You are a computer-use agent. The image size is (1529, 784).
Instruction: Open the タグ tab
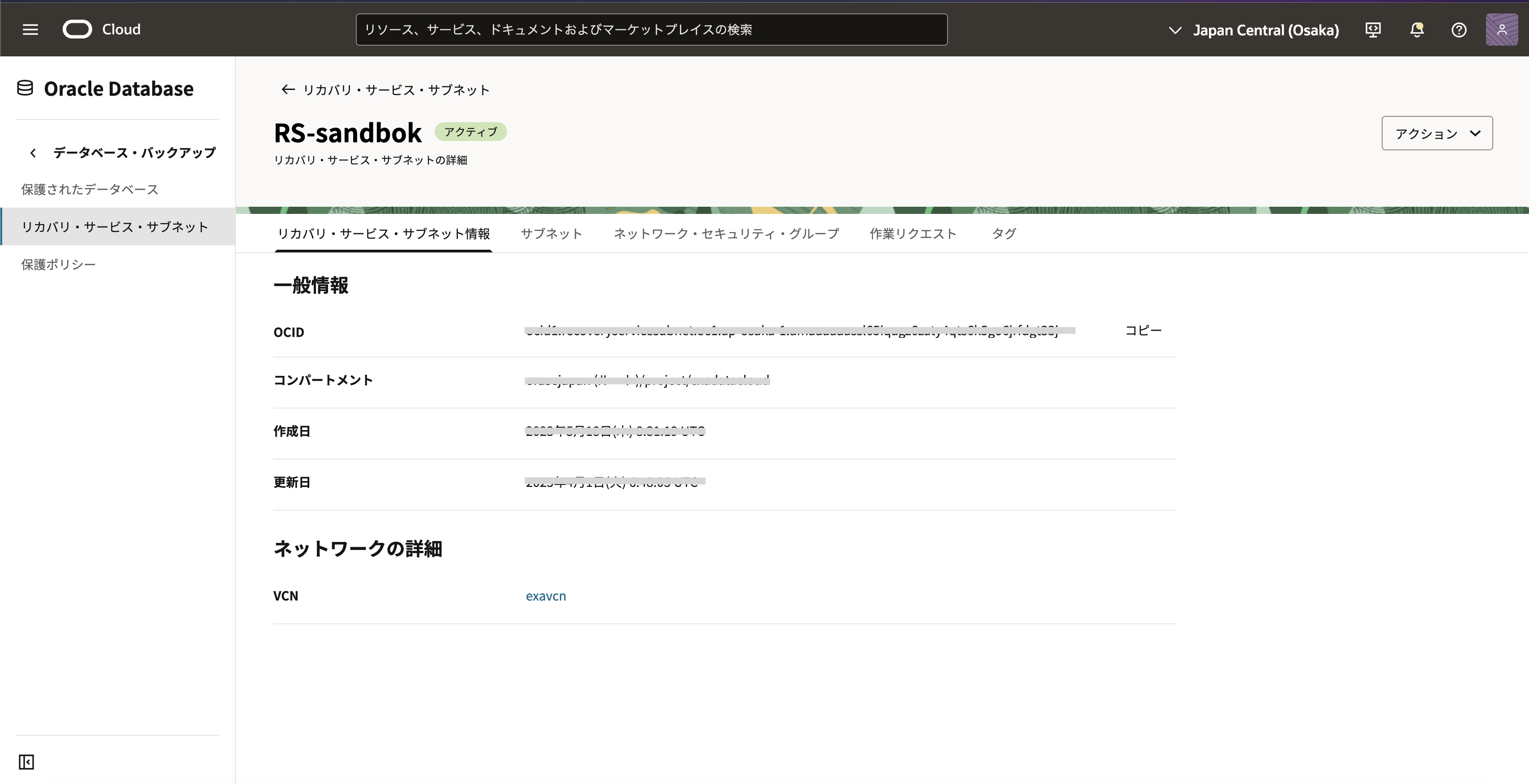click(x=1004, y=234)
